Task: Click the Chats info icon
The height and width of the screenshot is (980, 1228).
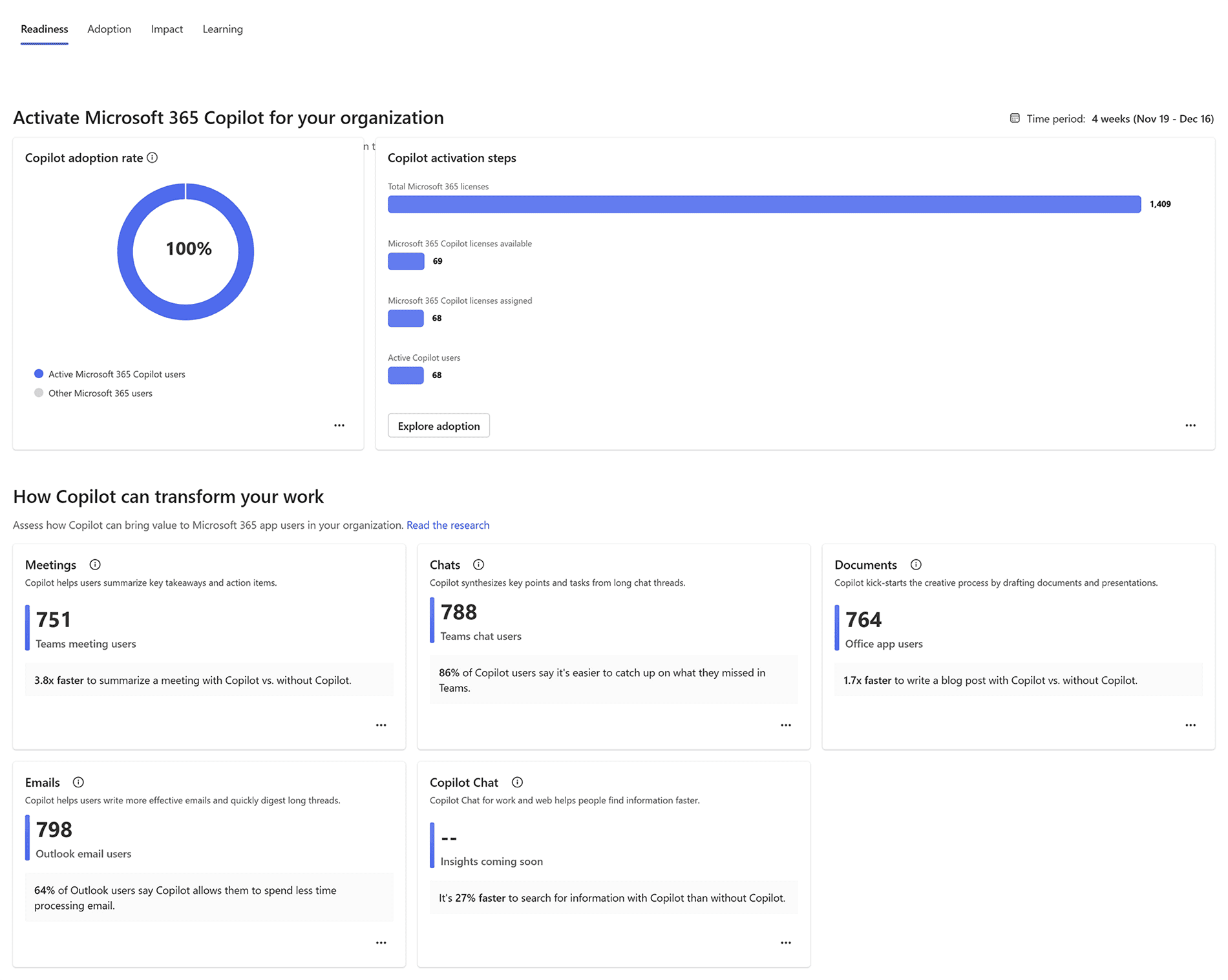Action: coord(478,564)
